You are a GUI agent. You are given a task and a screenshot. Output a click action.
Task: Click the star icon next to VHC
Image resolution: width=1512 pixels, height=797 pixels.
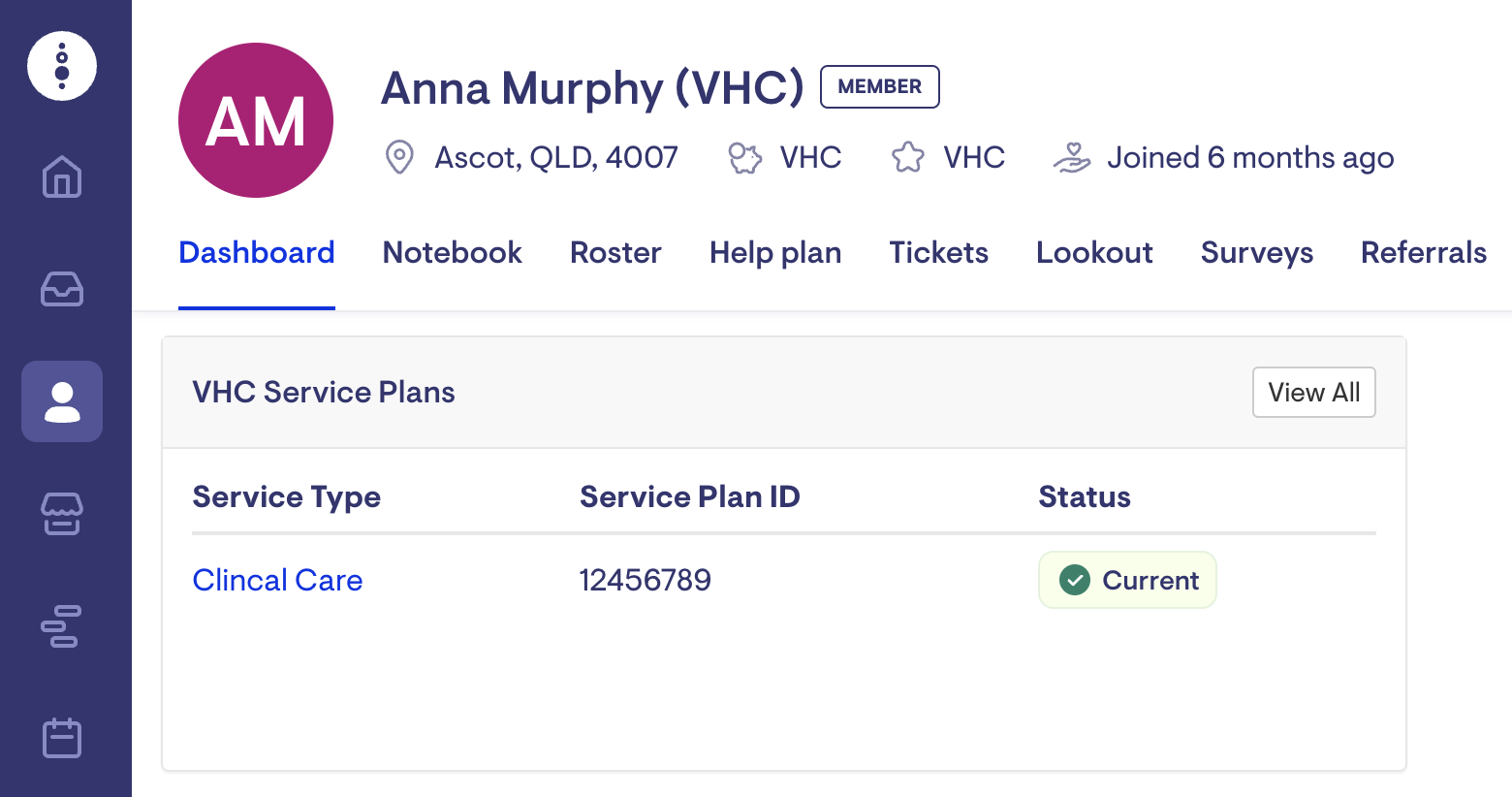pos(908,157)
